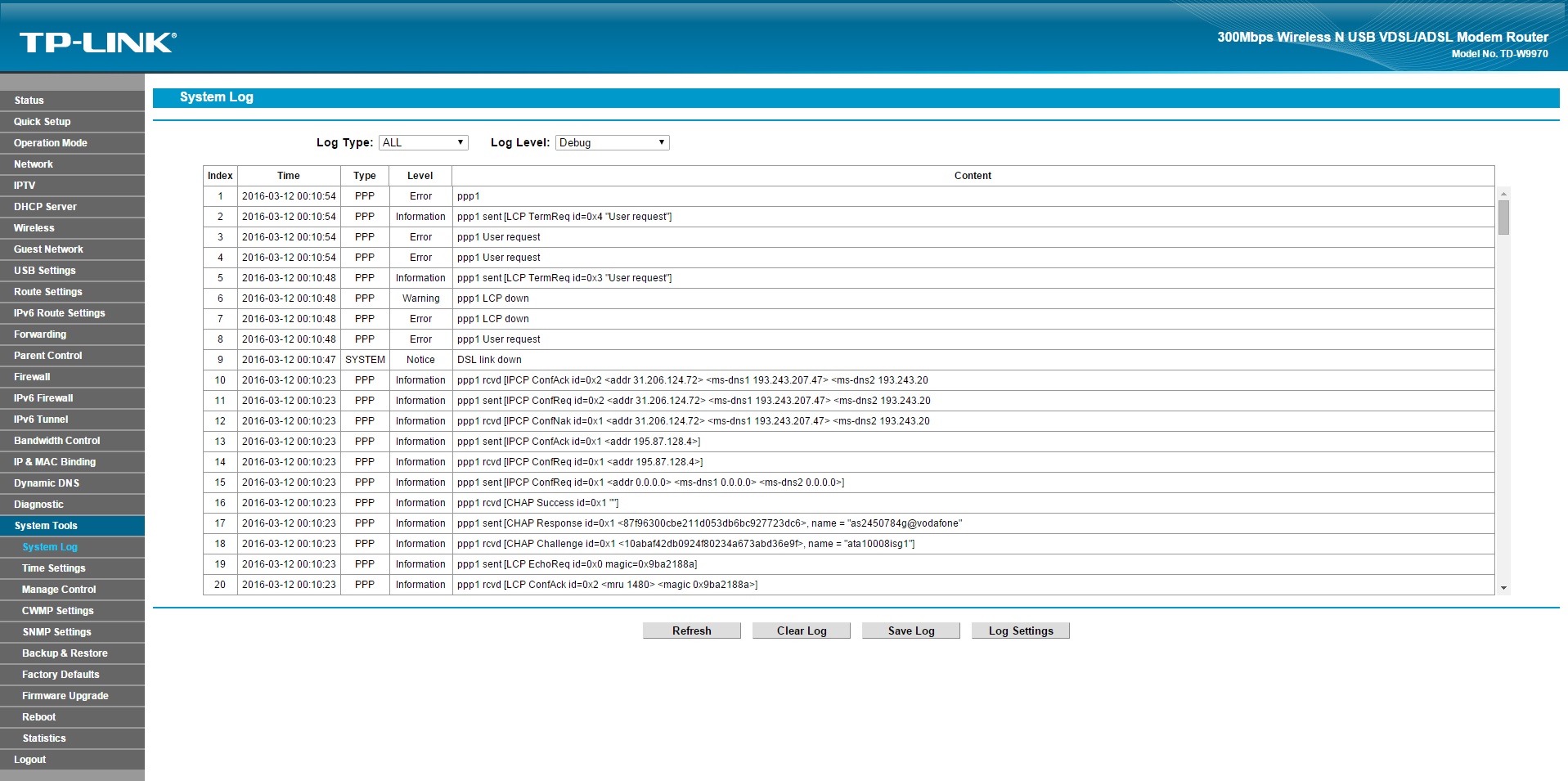
Task: Go to Operation Mode settings
Action: coord(72,143)
